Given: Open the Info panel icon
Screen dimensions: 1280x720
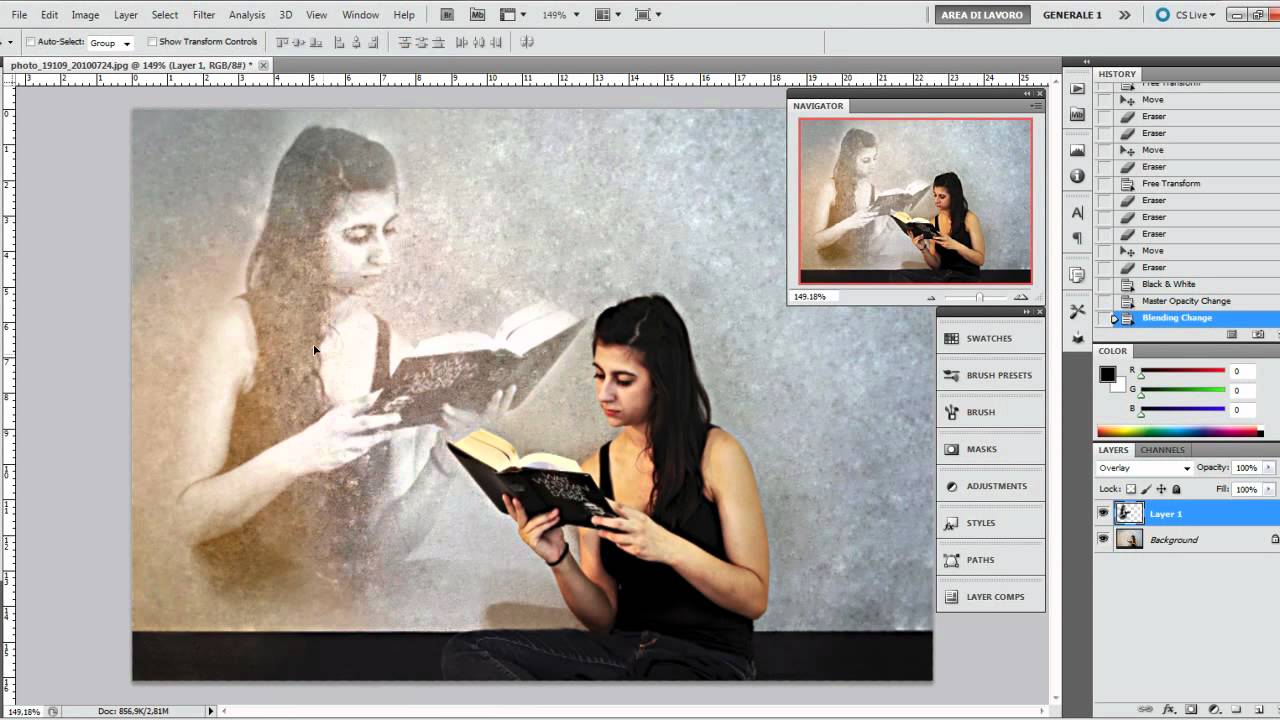Looking at the screenshot, I should (1077, 176).
